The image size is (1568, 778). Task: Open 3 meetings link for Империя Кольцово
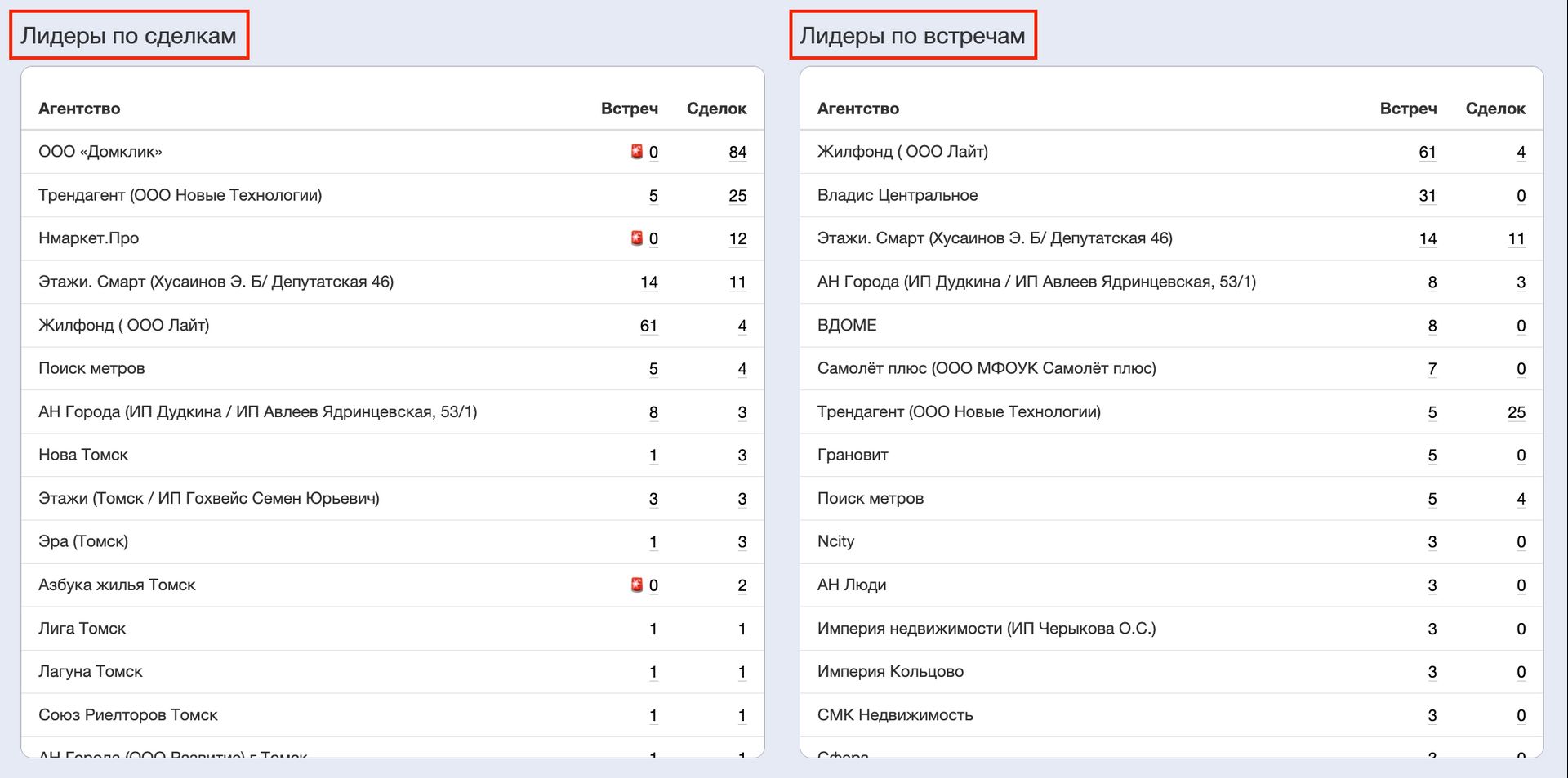coord(1432,672)
